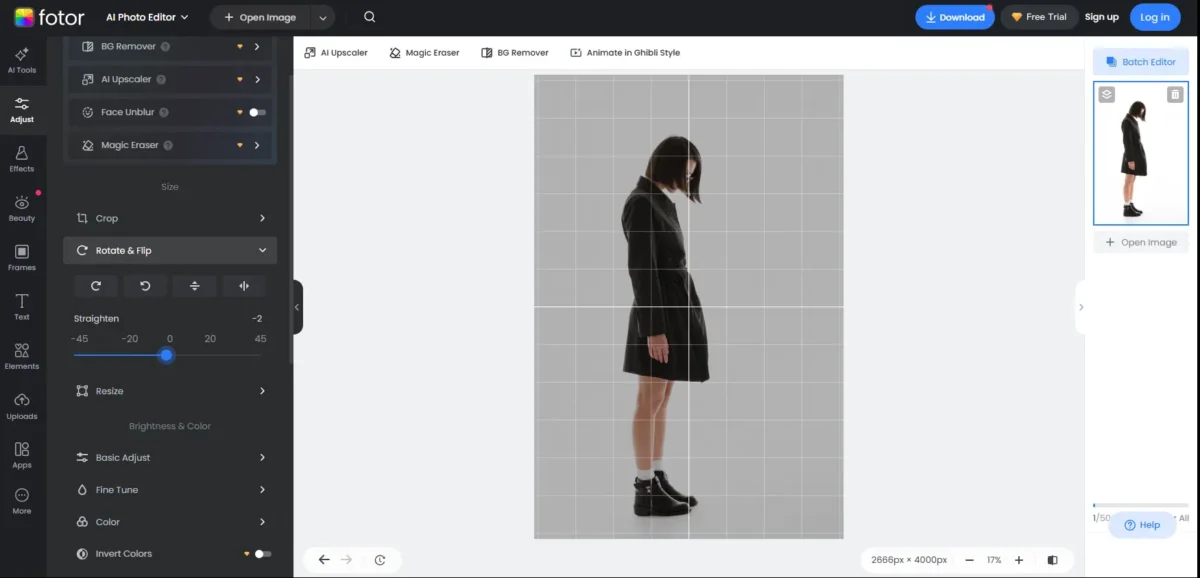Click the Straighten value -2

click(x=257, y=319)
